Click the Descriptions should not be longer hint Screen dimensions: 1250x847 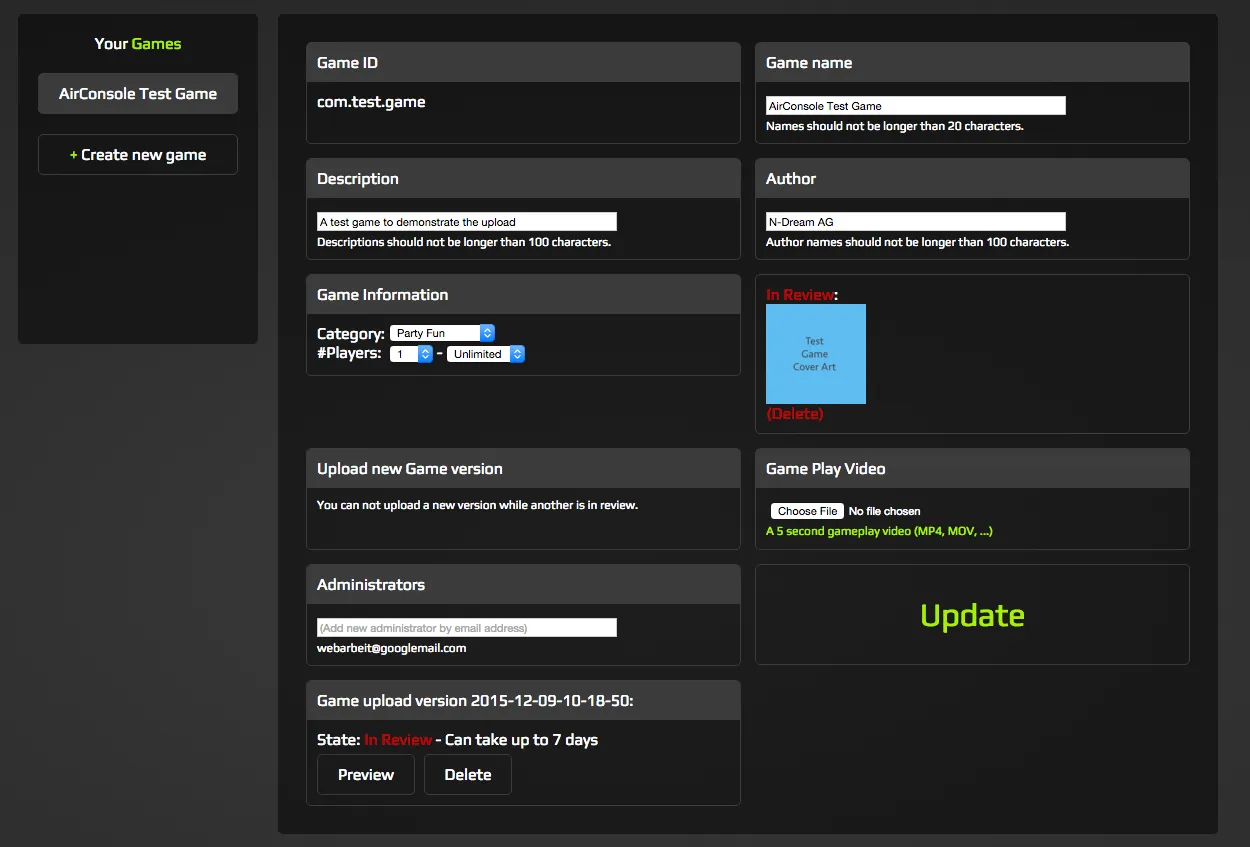(464, 242)
